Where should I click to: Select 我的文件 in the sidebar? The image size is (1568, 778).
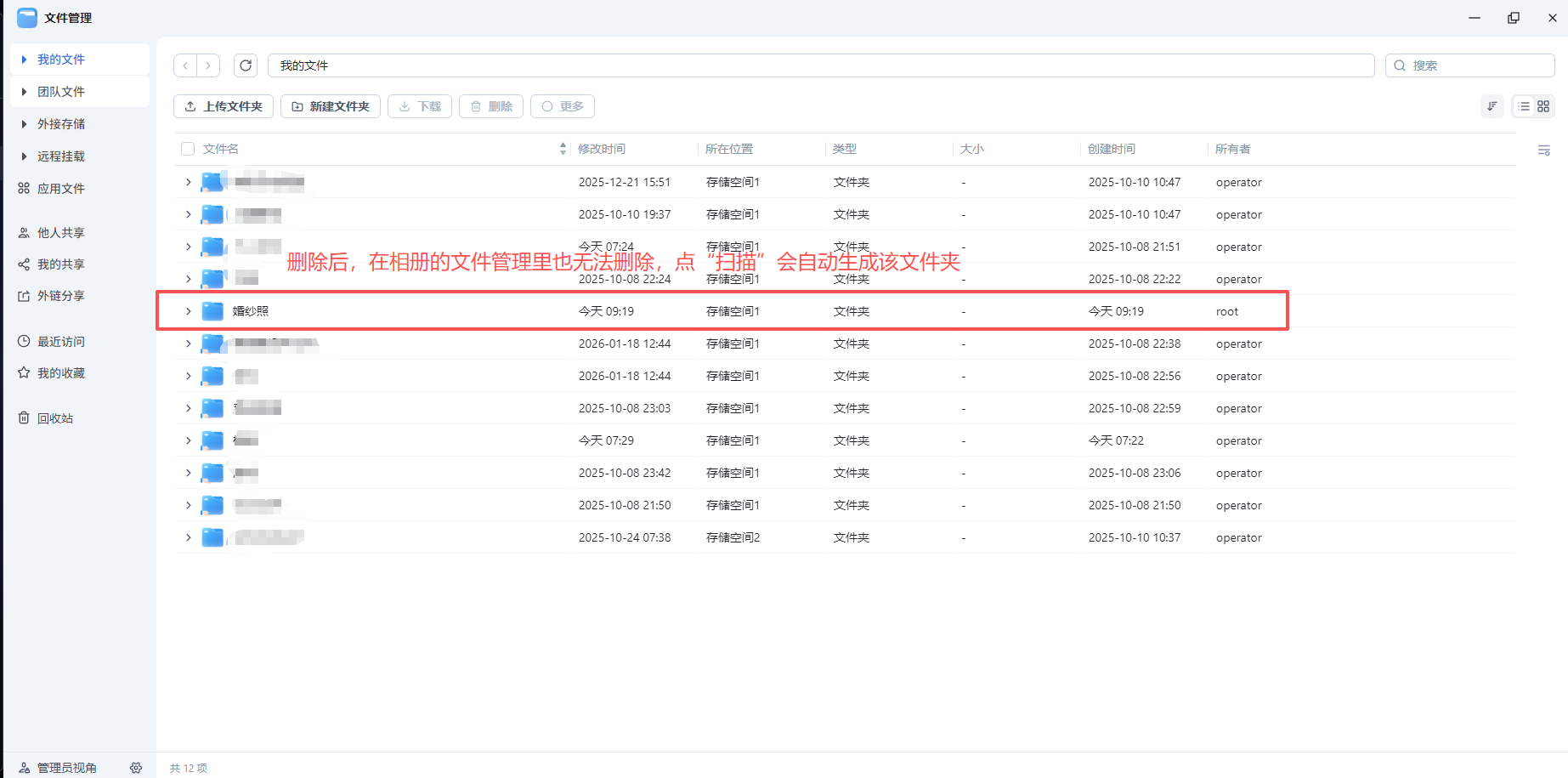pyautogui.click(x=60, y=59)
